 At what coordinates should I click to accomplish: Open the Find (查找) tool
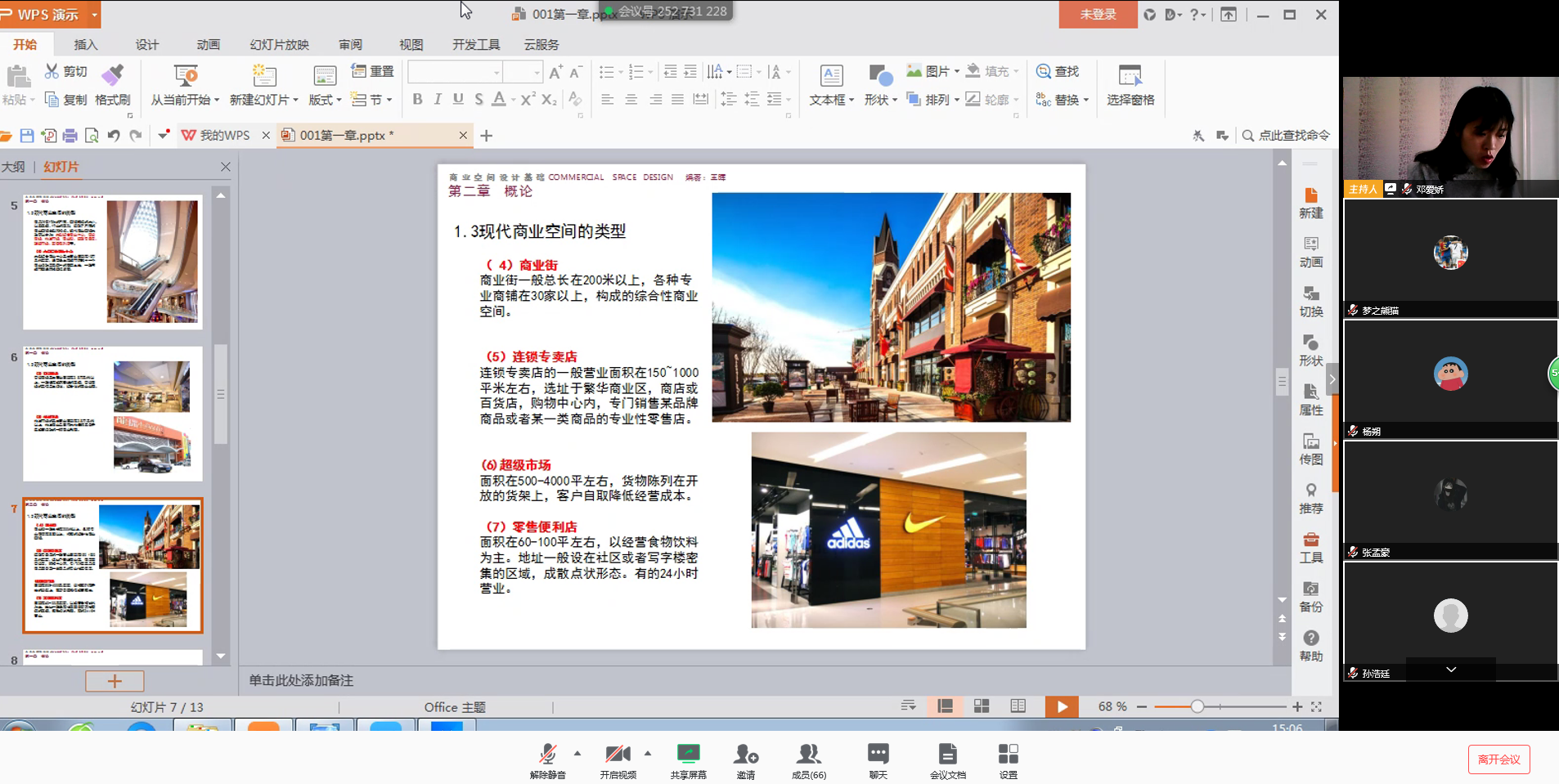click(1058, 72)
